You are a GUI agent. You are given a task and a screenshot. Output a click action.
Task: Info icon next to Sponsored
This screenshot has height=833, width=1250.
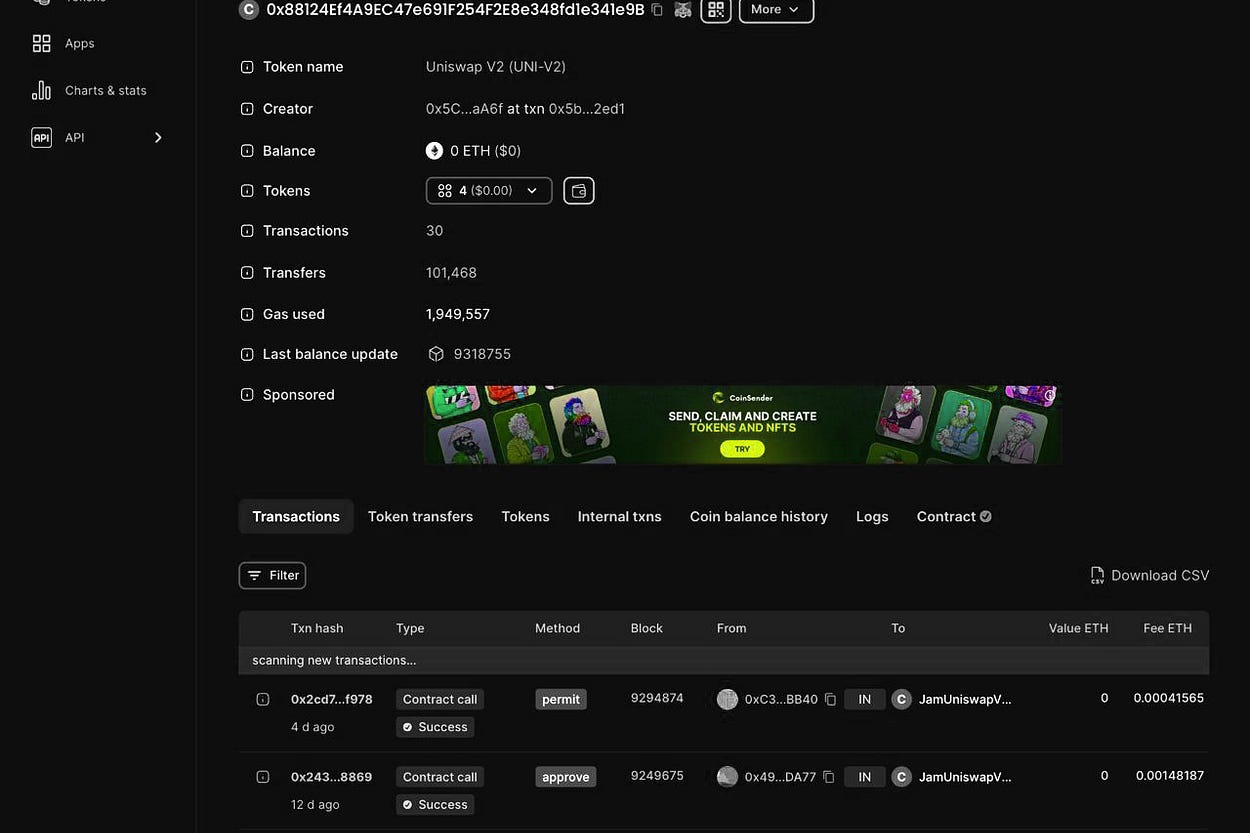(x=247, y=395)
